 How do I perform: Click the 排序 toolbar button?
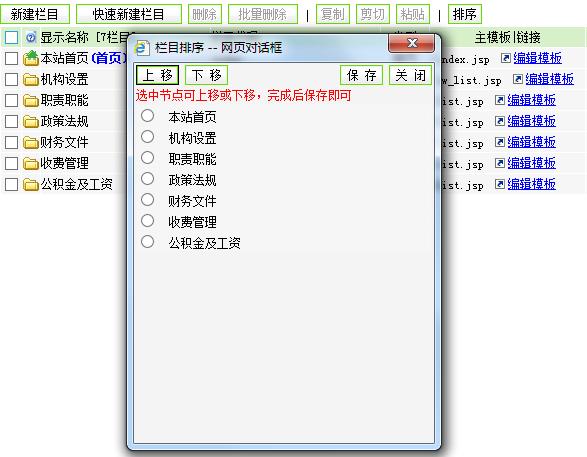point(465,14)
